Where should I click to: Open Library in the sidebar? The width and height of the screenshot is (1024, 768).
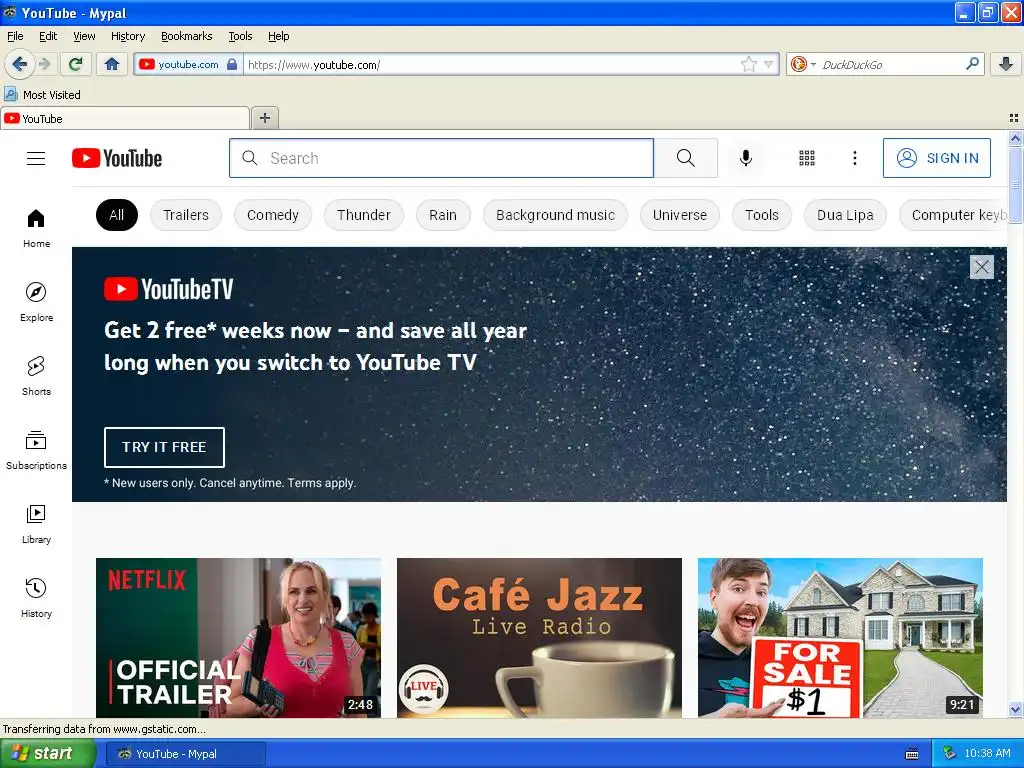coord(36,524)
